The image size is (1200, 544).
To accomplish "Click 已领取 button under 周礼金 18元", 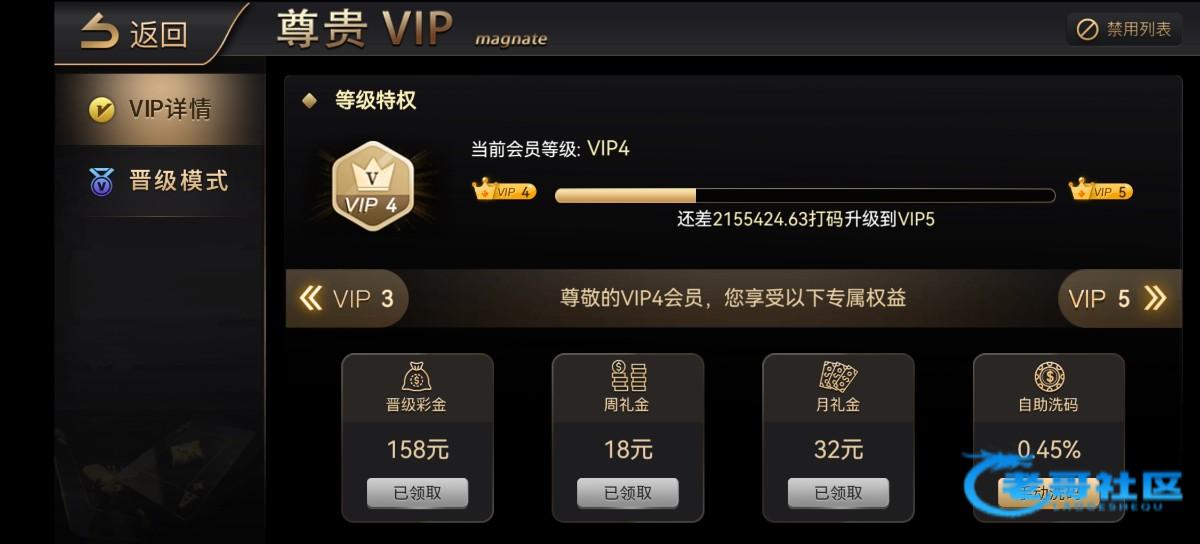I will tap(628, 492).
